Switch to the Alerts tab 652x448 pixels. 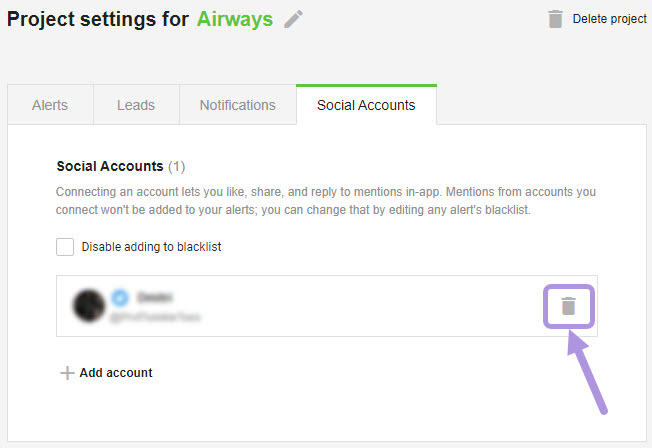[50, 105]
